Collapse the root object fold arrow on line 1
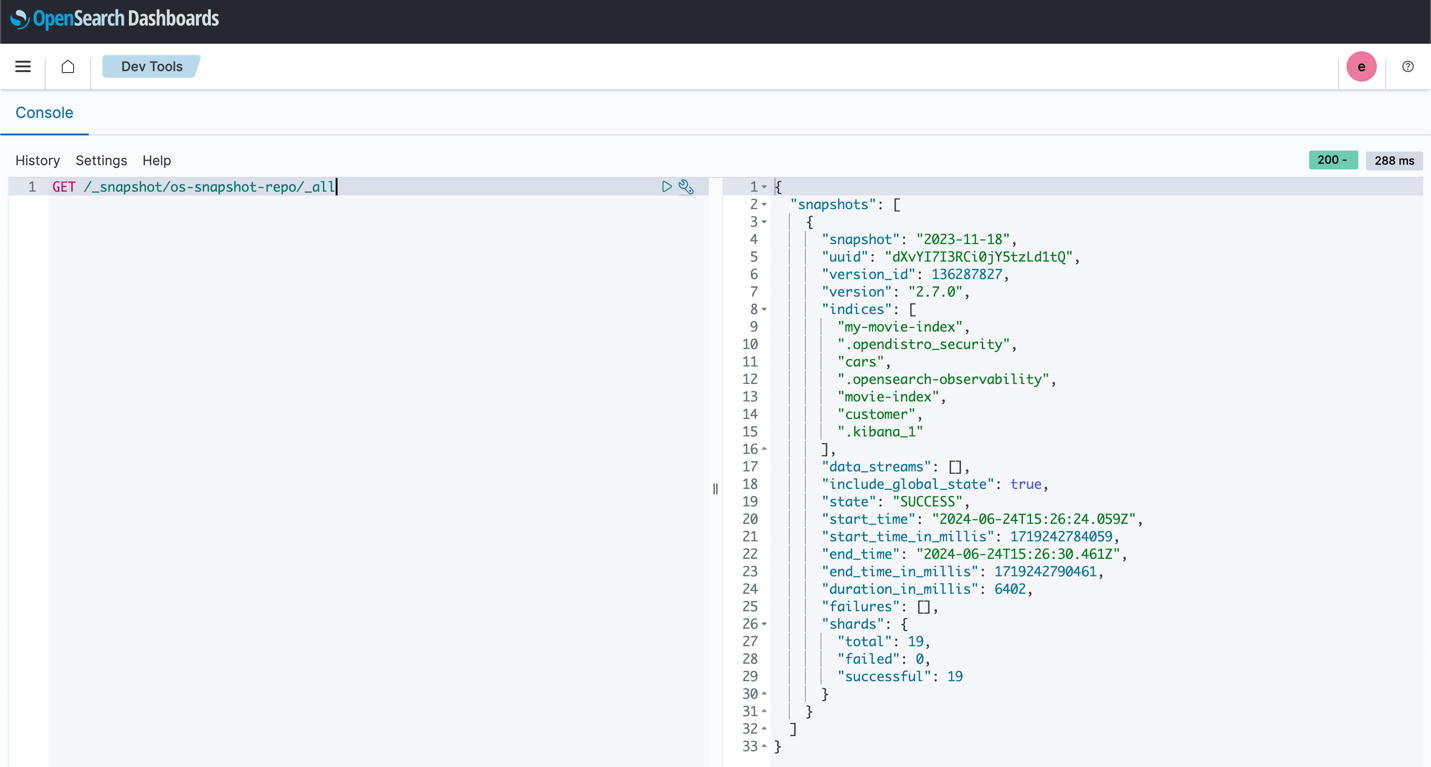 [x=765, y=187]
